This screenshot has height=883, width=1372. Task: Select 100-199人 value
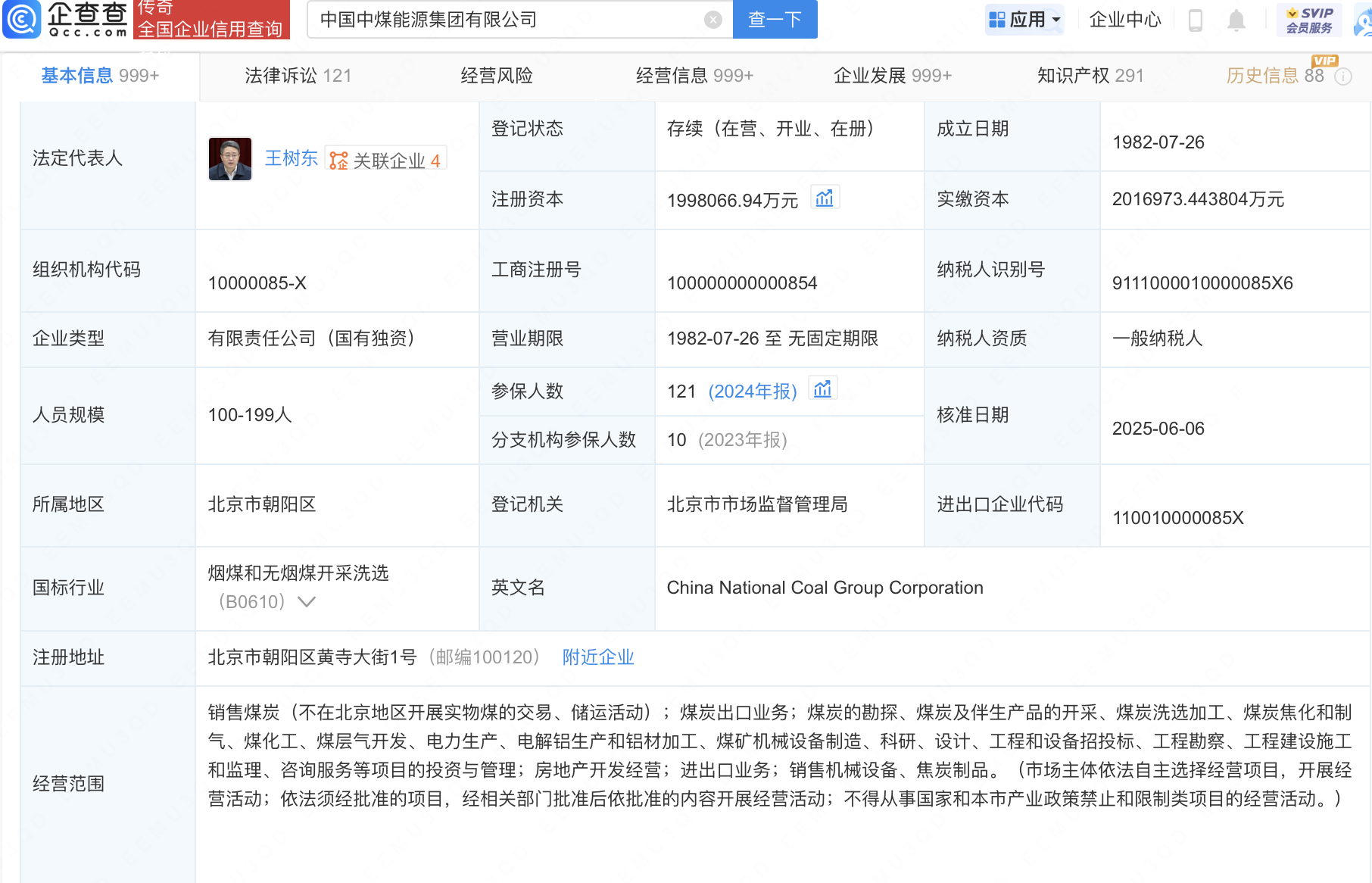tap(250, 415)
